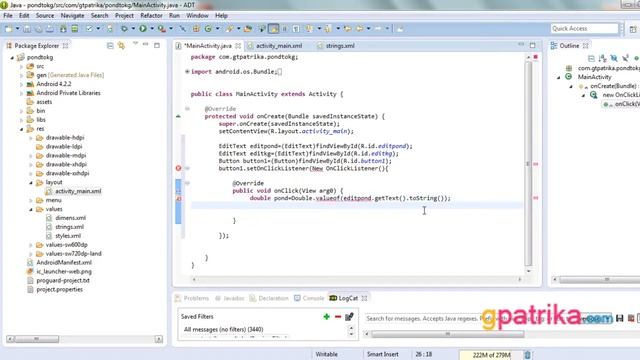640x360 pixels.
Task: Run garbage collector trash icon
Action: (x=527, y=355)
